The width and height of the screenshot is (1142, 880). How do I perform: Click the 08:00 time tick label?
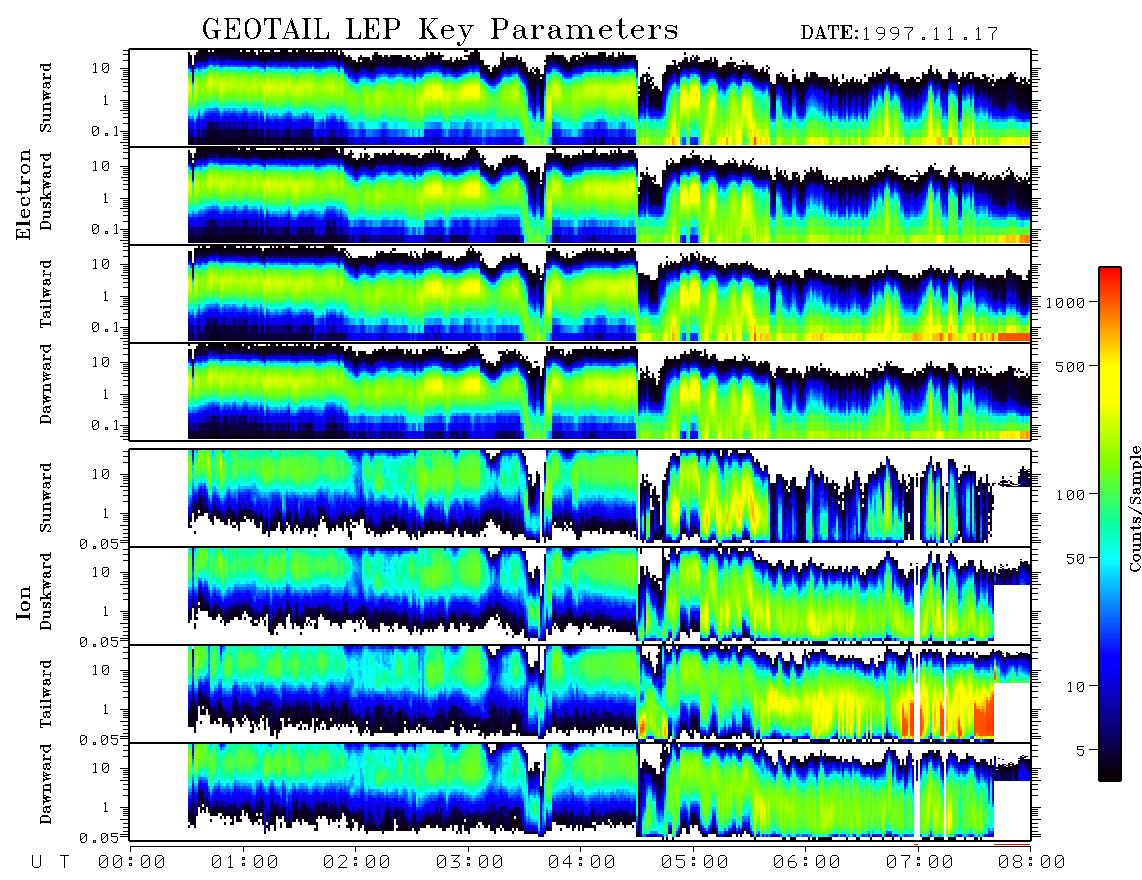tap(1031, 862)
